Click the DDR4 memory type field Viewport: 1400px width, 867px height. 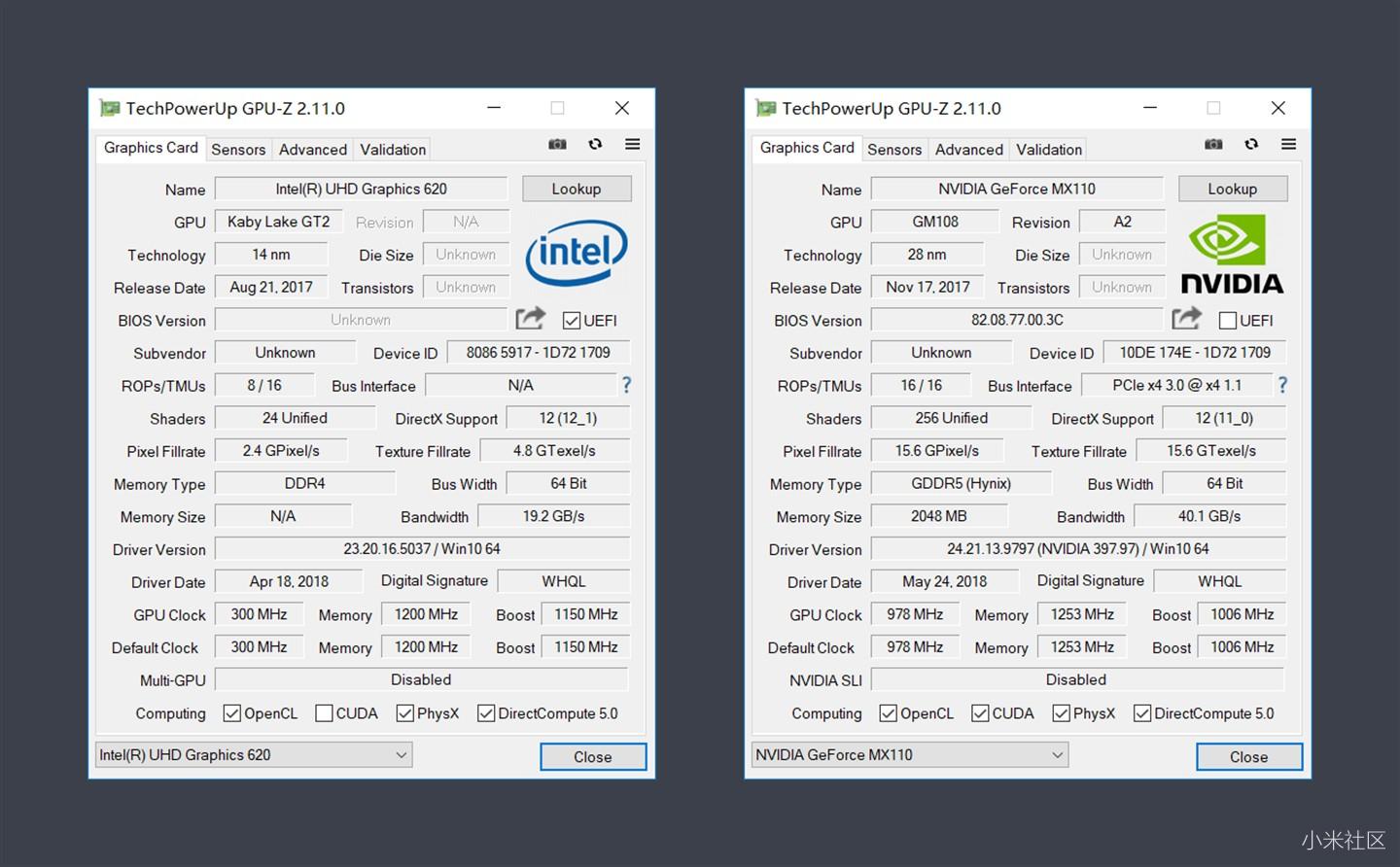coord(304,484)
